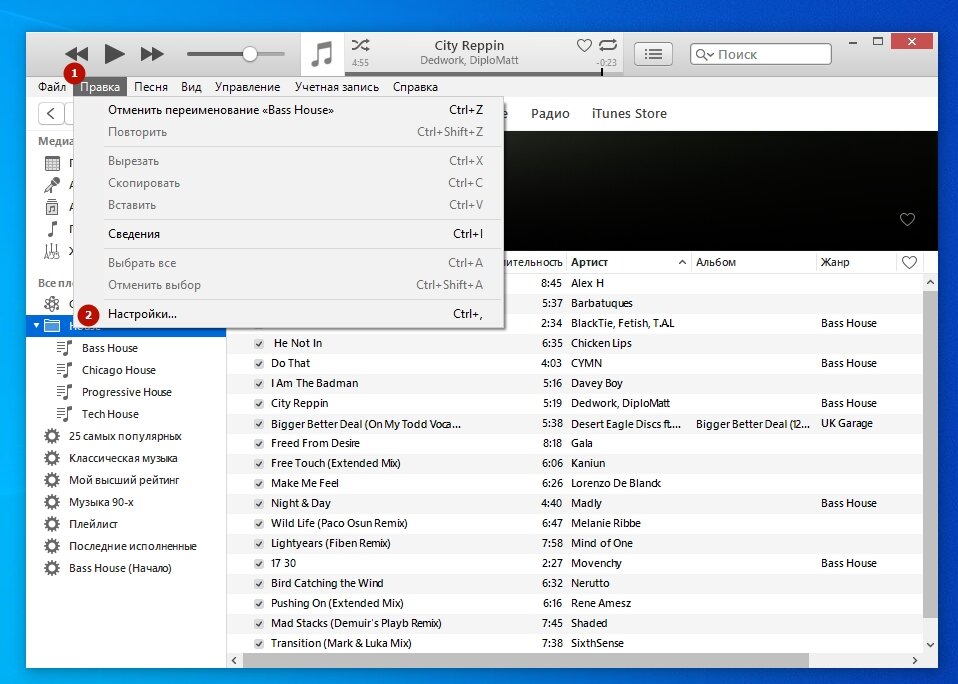Viewport: 958px width, 684px height.
Task: Click the heart column header icon
Action: 909,262
